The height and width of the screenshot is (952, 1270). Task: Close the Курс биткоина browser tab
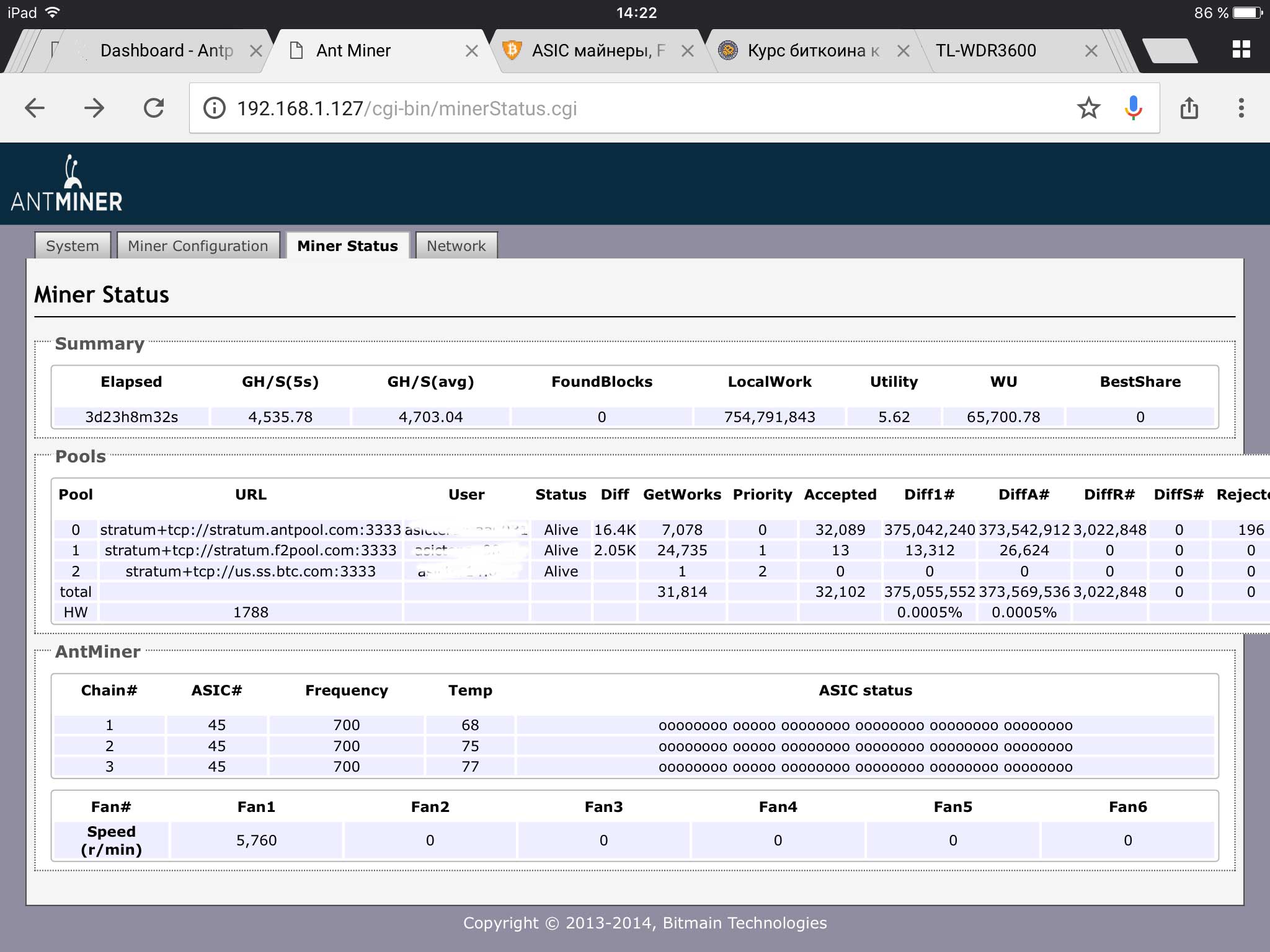[903, 51]
